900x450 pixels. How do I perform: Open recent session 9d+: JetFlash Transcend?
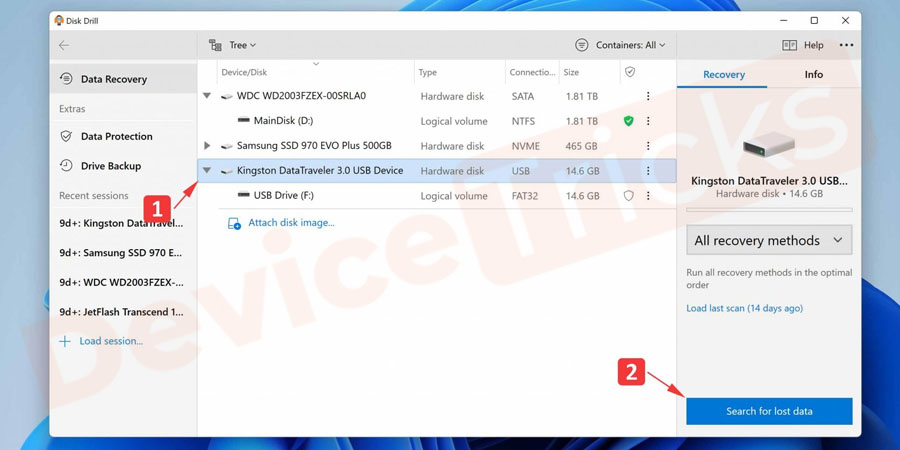121,313
